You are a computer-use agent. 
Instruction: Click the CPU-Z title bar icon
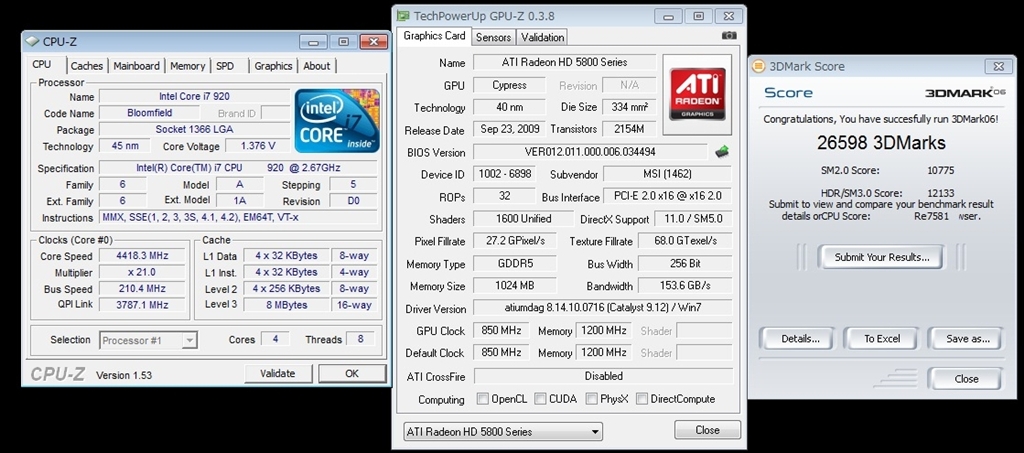click(x=31, y=42)
